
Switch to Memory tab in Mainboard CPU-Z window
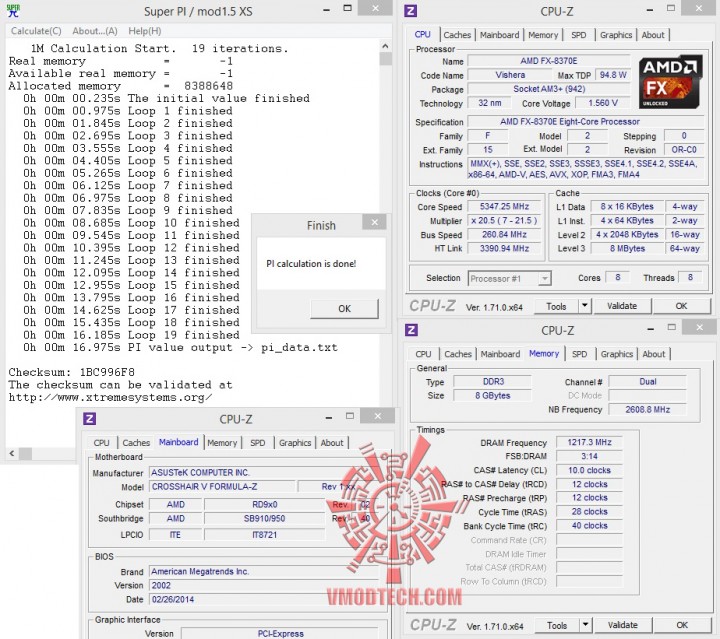click(x=222, y=443)
